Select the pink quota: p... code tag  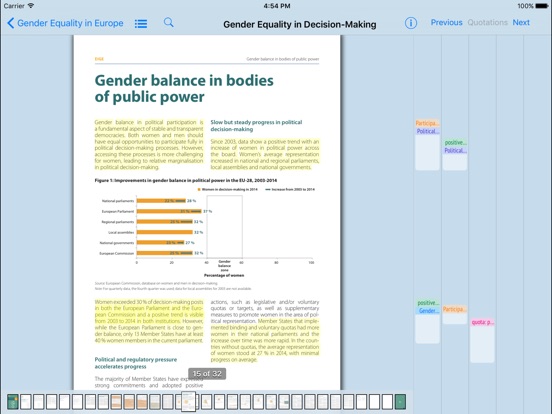[x=482, y=322]
